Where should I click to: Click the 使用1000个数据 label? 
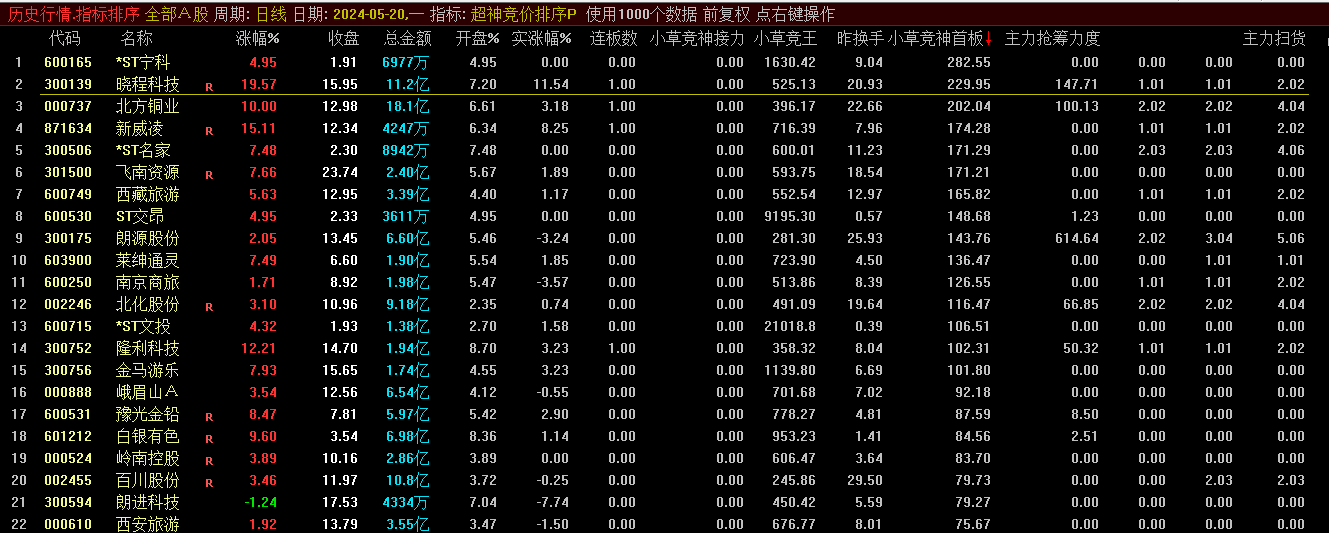[641, 14]
